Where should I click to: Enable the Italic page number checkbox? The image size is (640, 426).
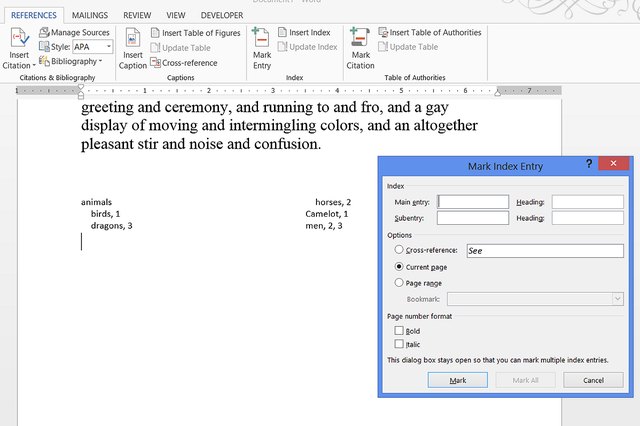[399, 344]
